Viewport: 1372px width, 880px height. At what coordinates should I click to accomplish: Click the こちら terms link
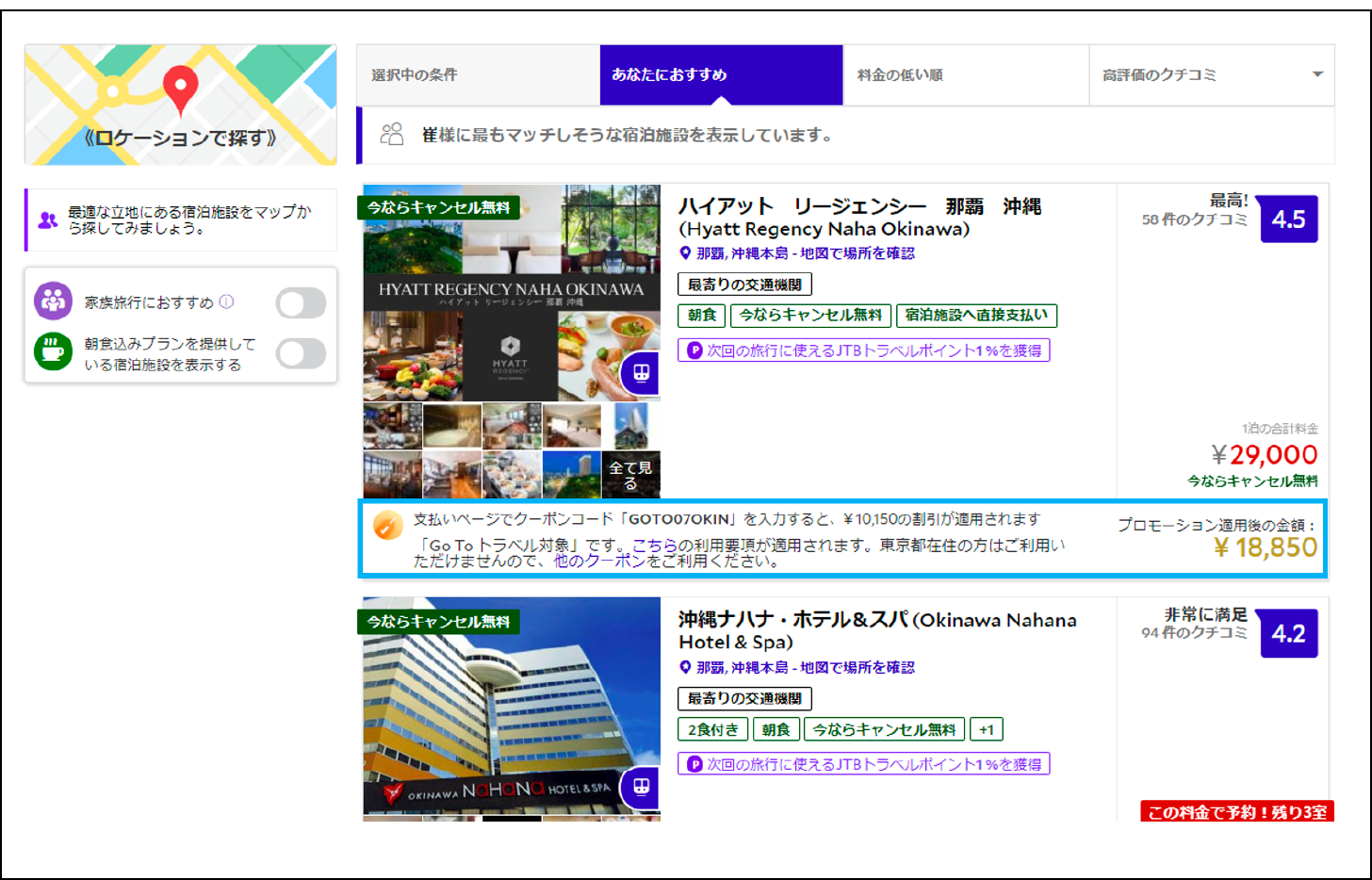click(x=655, y=545)
